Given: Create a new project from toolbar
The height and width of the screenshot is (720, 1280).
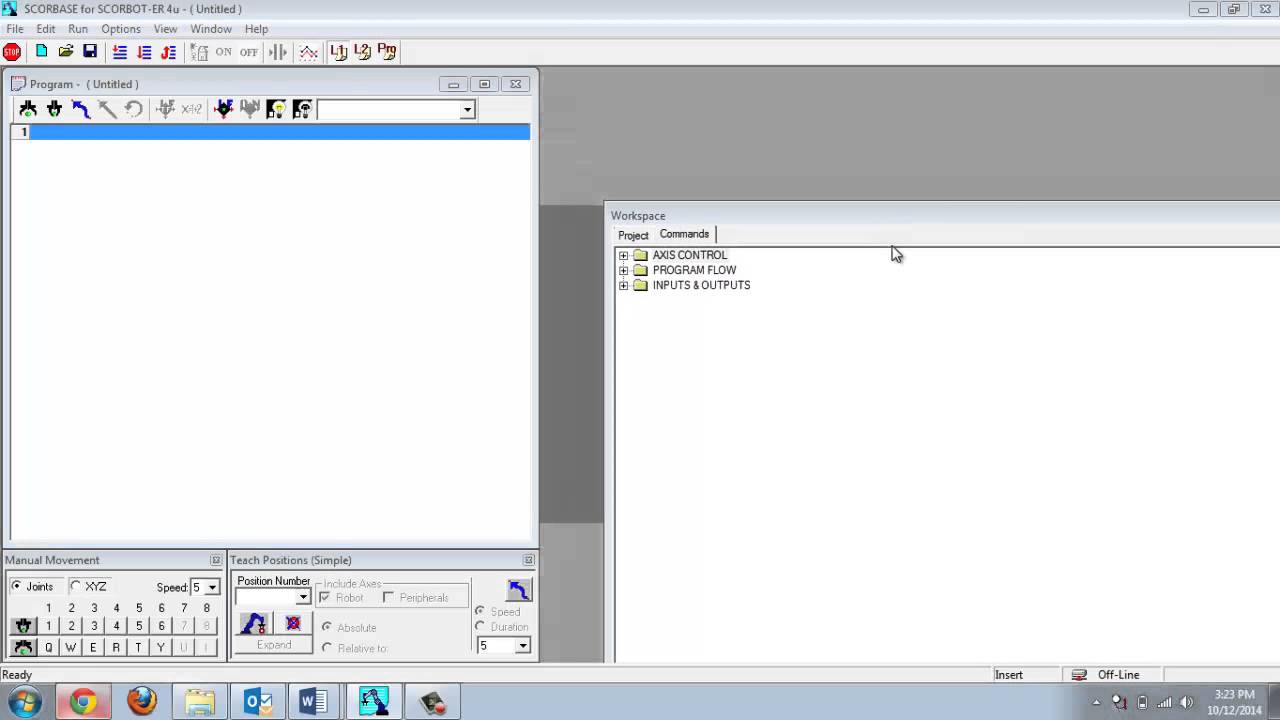Looking at the screenshot, I should pyautogui.click(x=42, y=52).
